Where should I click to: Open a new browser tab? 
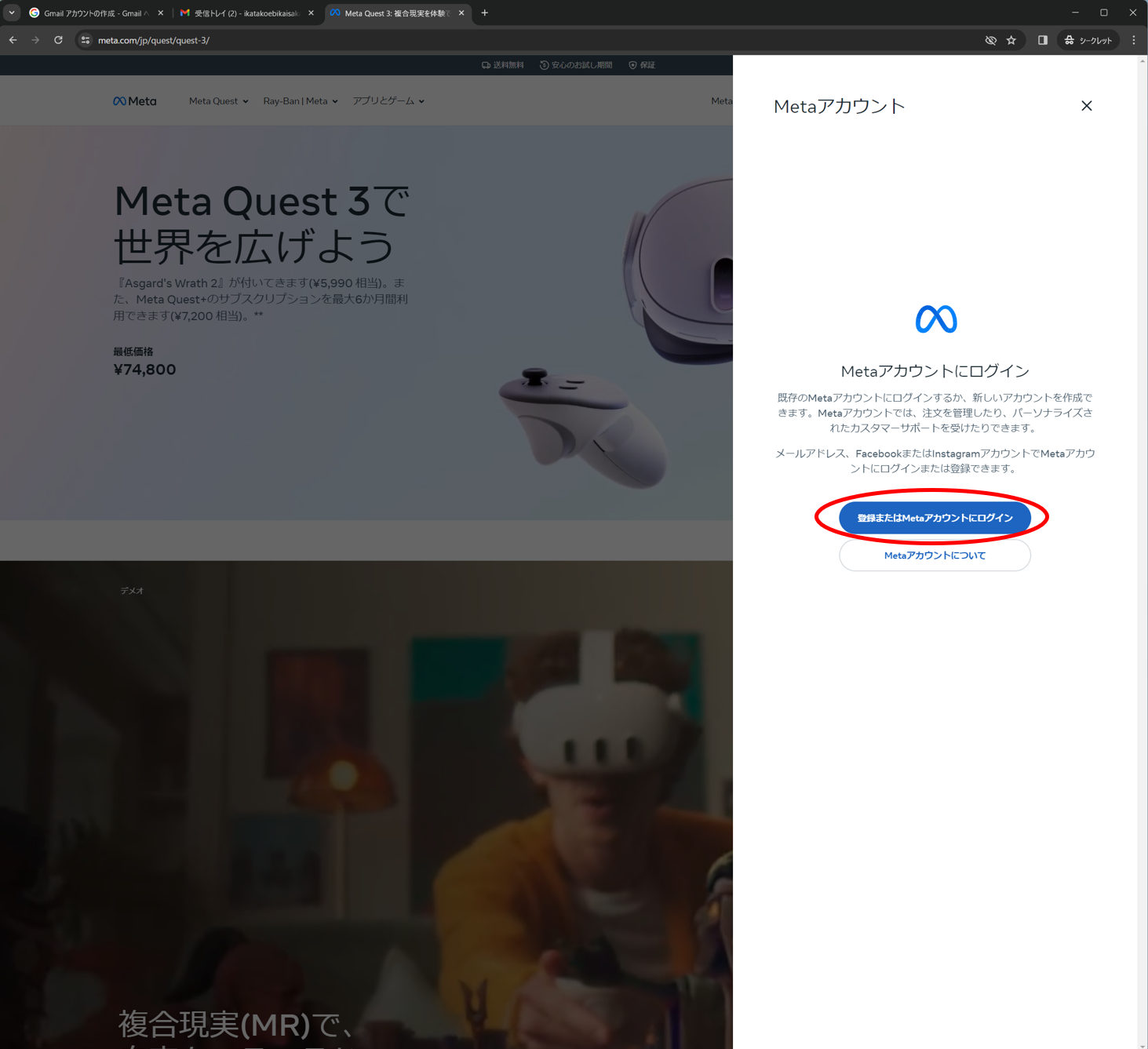pos(485,13)
